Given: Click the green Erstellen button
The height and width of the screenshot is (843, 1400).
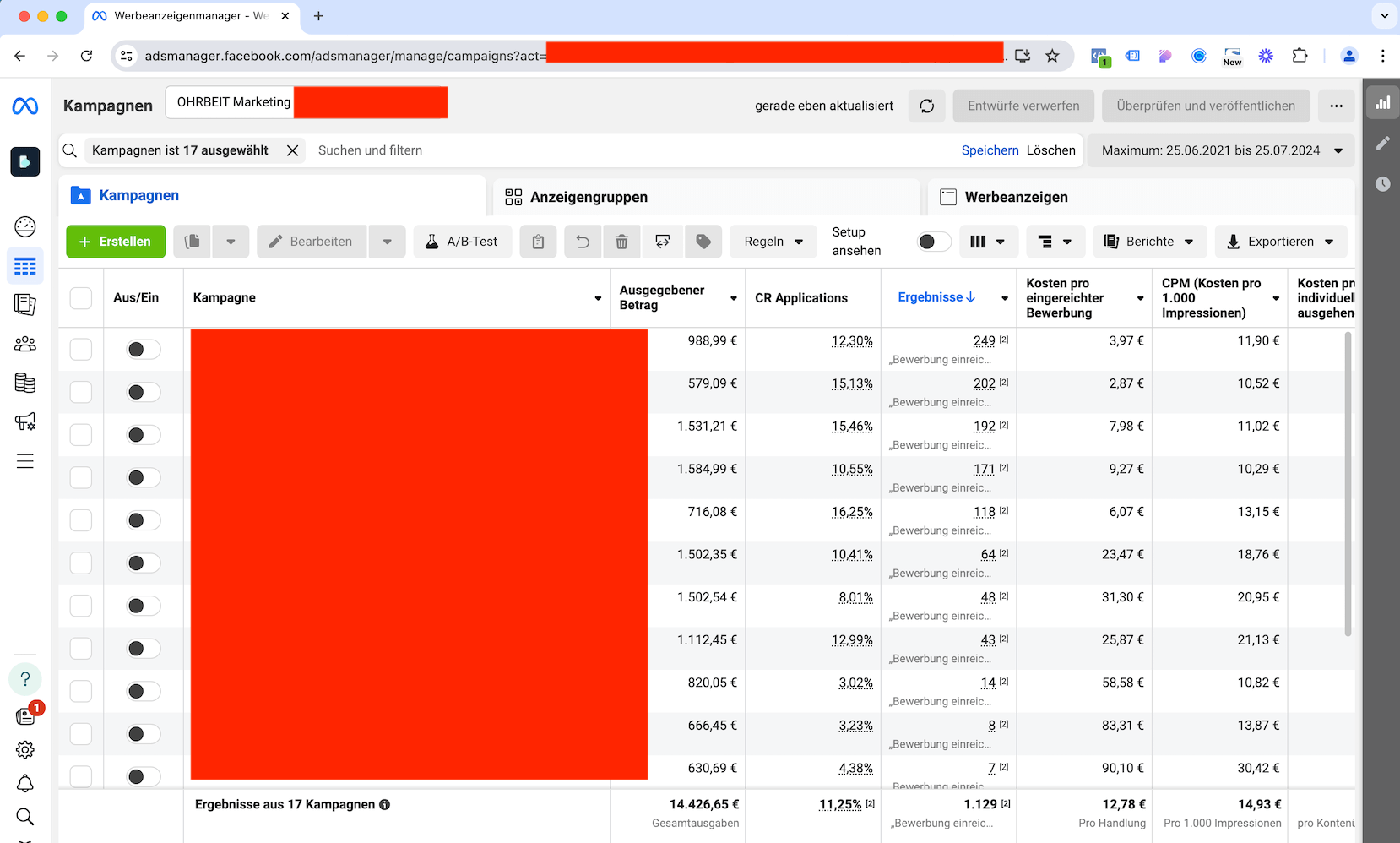Looking at the screenshot, I should [116, 242].
